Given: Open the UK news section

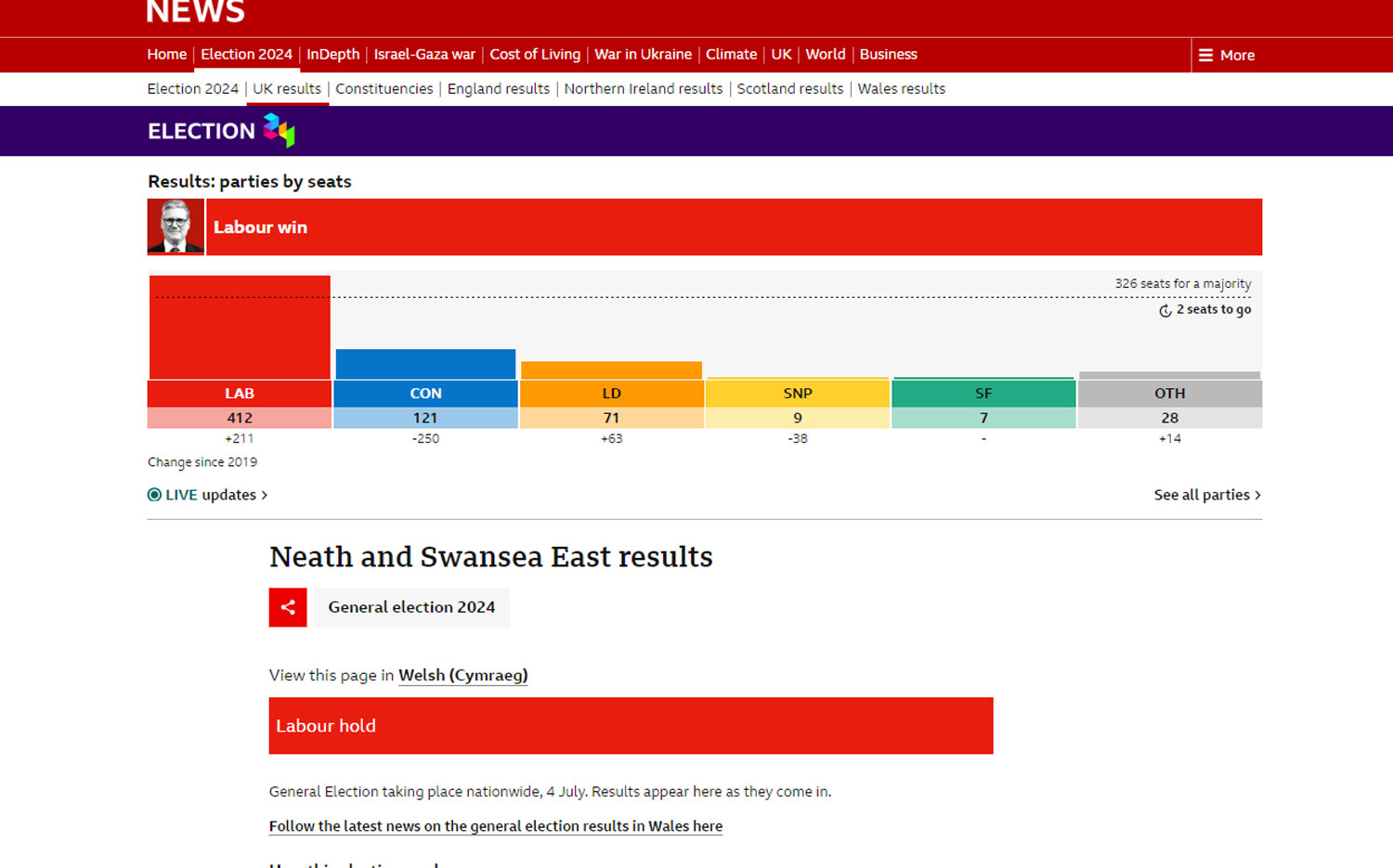Looking at the screenshot, I should coord(782,54).
